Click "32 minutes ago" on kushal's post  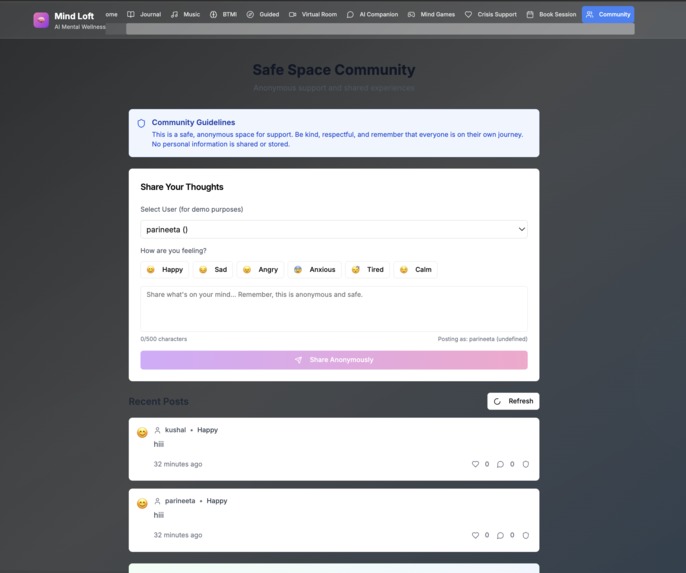click(178, 464)
